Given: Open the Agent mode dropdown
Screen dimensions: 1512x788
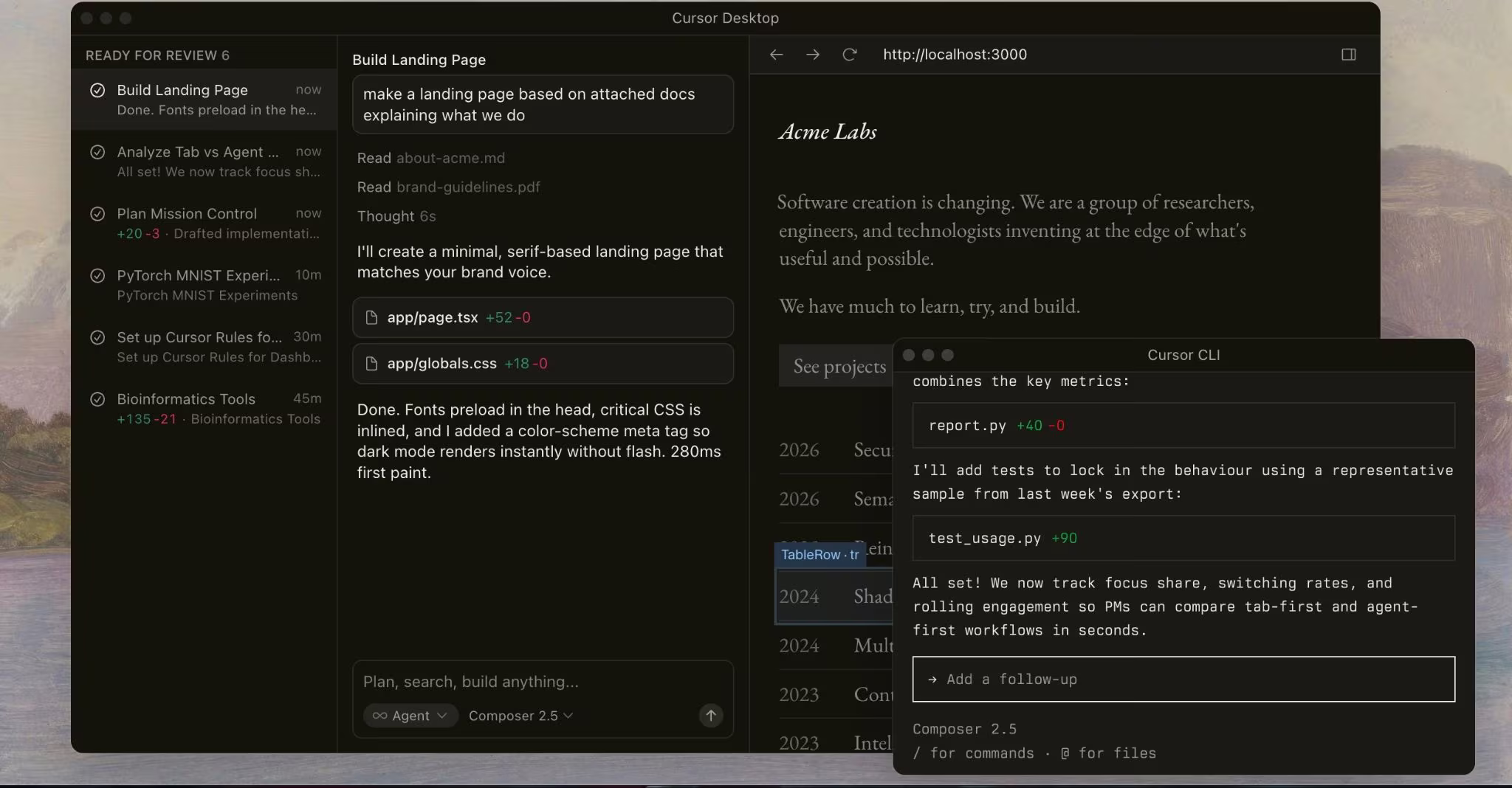Looking at the screenshot, I should [410, 716].
